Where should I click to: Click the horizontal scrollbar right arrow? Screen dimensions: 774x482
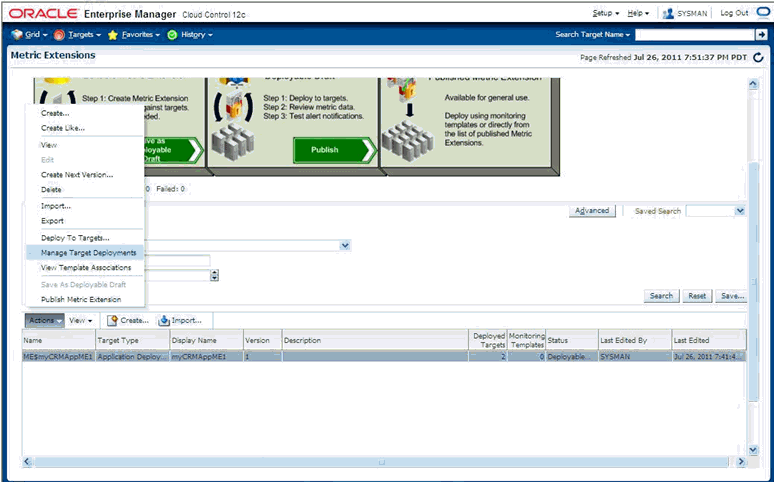(740, 462)
